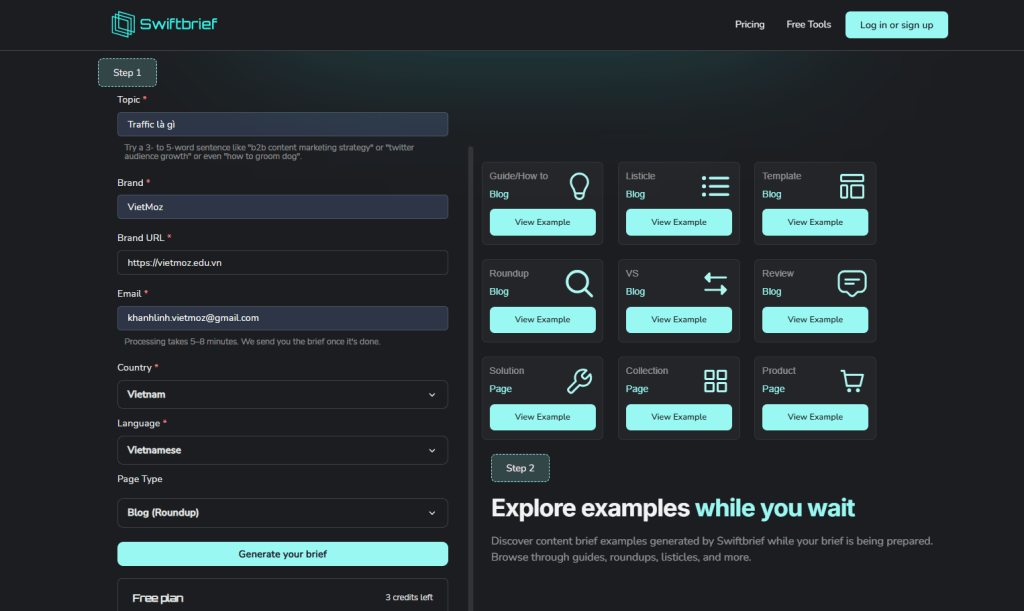Open the Pricing menu item
Screen dimensions: 1024x611
(749, 24)
